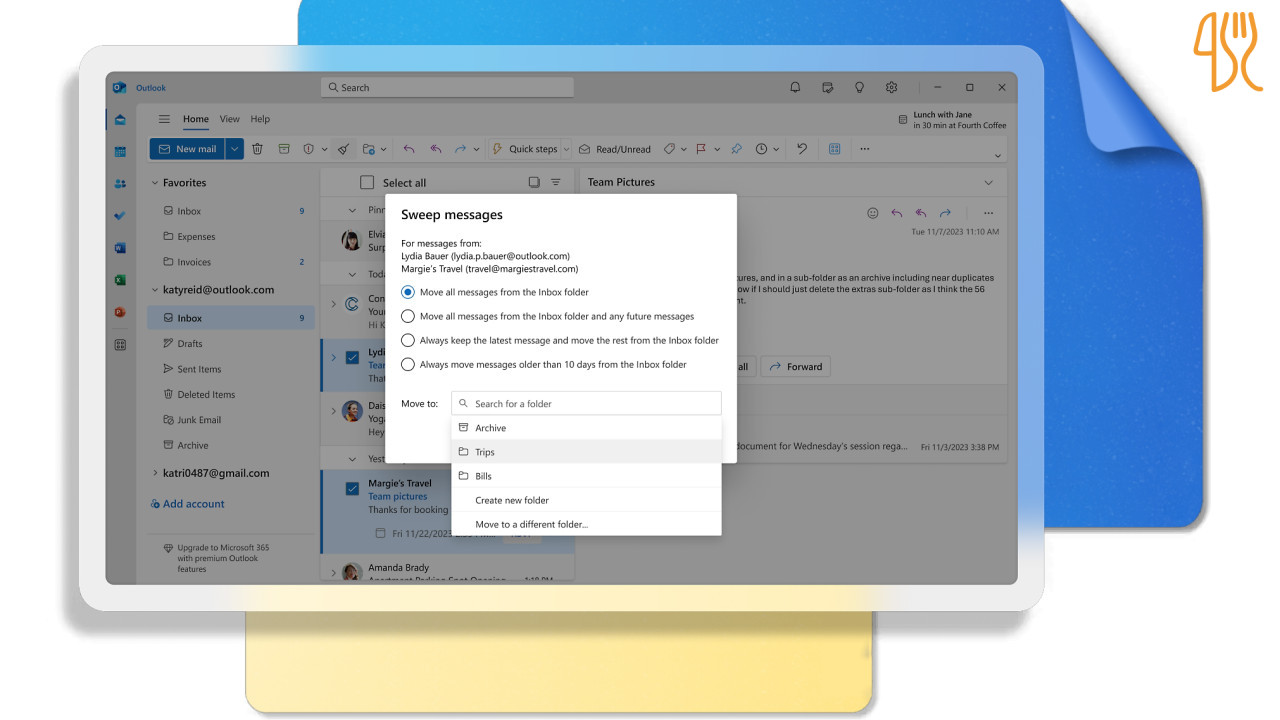
Task: Click the Sweep broom icon
Action: click(343, 149)
